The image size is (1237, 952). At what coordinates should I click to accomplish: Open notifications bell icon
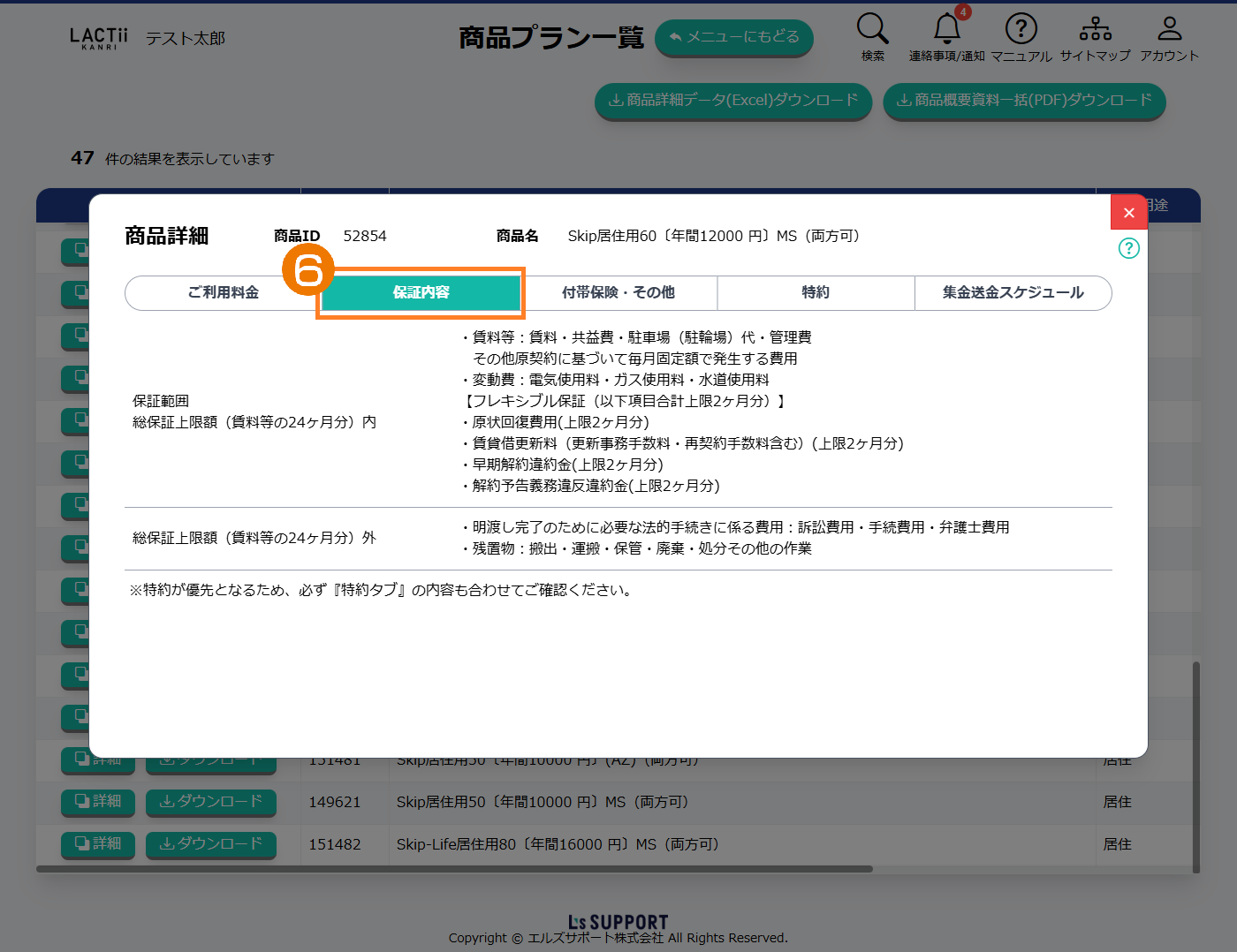point(946,29)
